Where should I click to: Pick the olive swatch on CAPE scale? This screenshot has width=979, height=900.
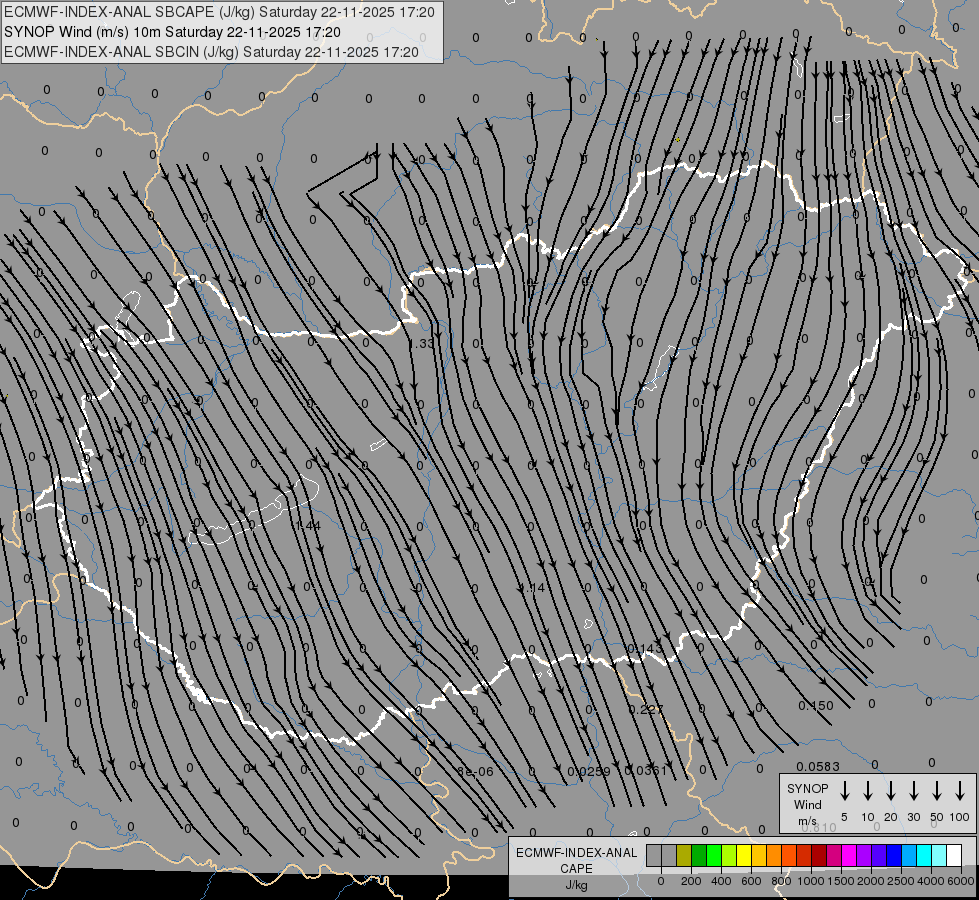pyautogui.click(x=684, y=855)
